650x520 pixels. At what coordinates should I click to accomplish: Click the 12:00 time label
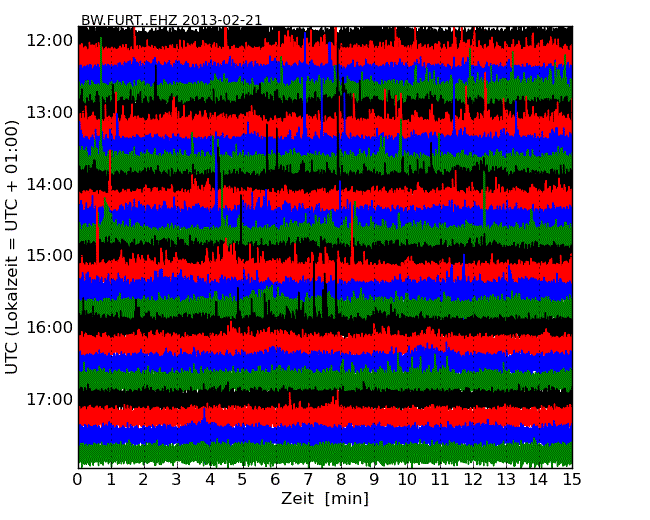50,41
